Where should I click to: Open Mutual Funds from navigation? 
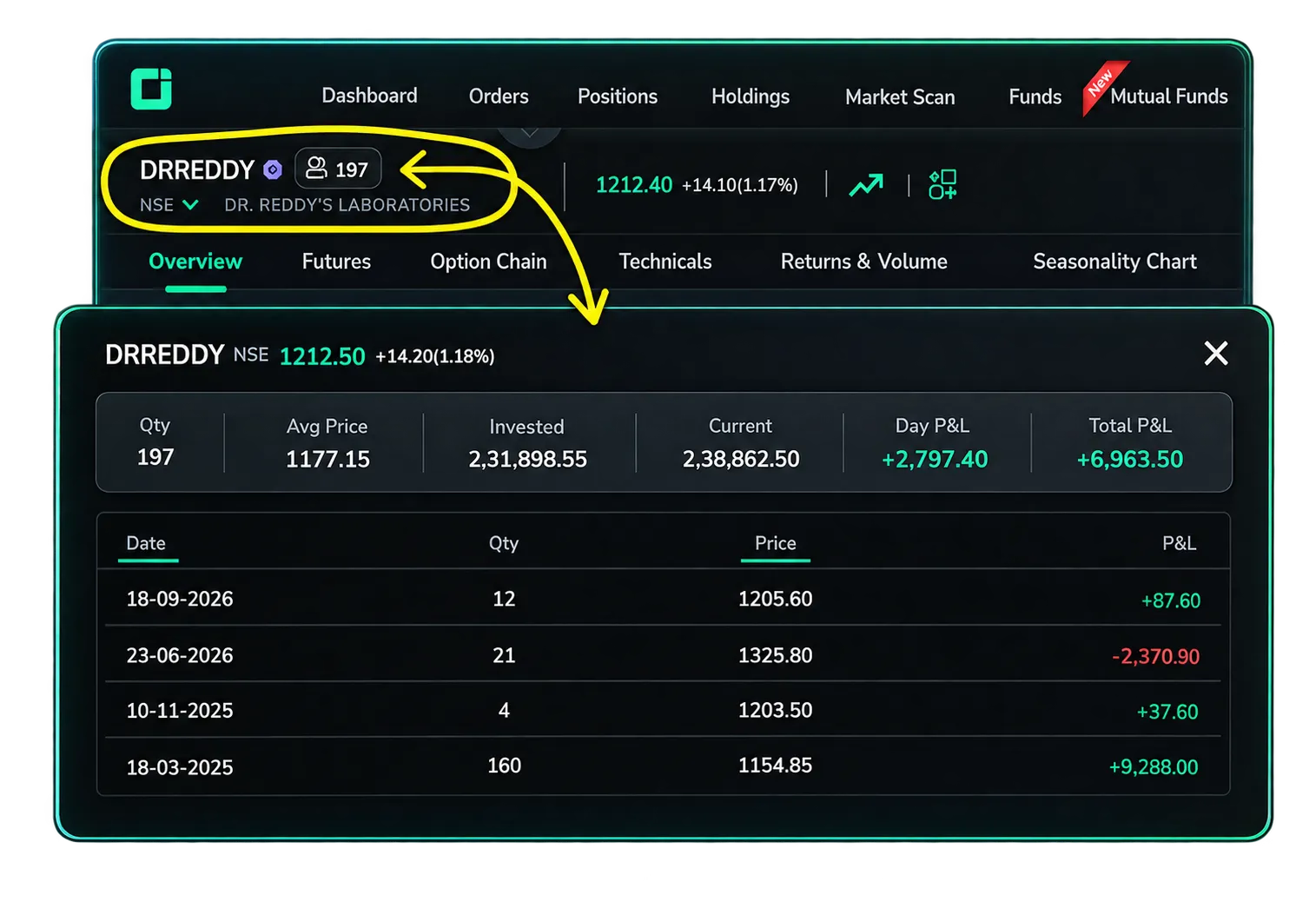1168,96
